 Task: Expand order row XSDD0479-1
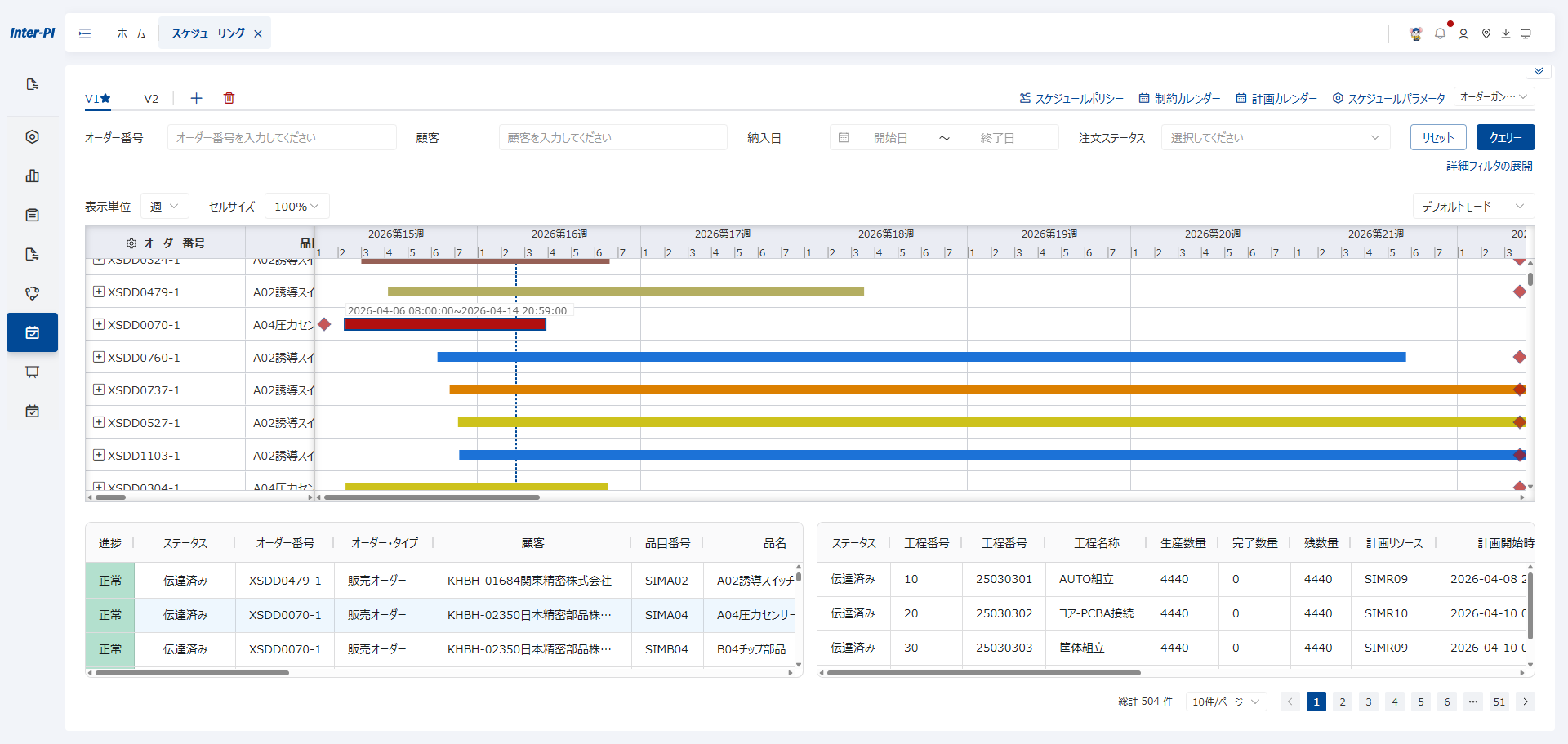pos(99,292)
